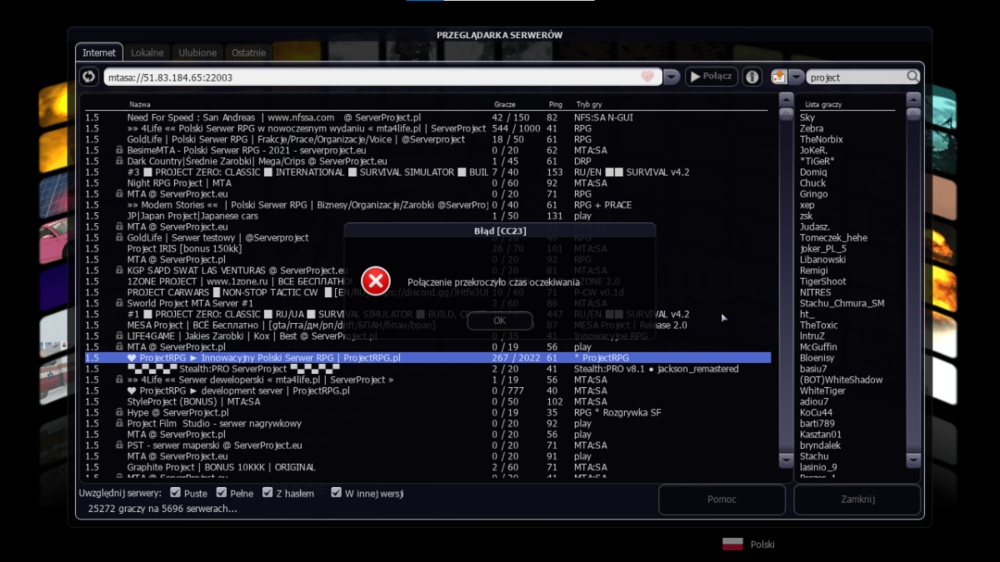
Task: Click the Polish flag language icon
Action: tap(733, 544)
